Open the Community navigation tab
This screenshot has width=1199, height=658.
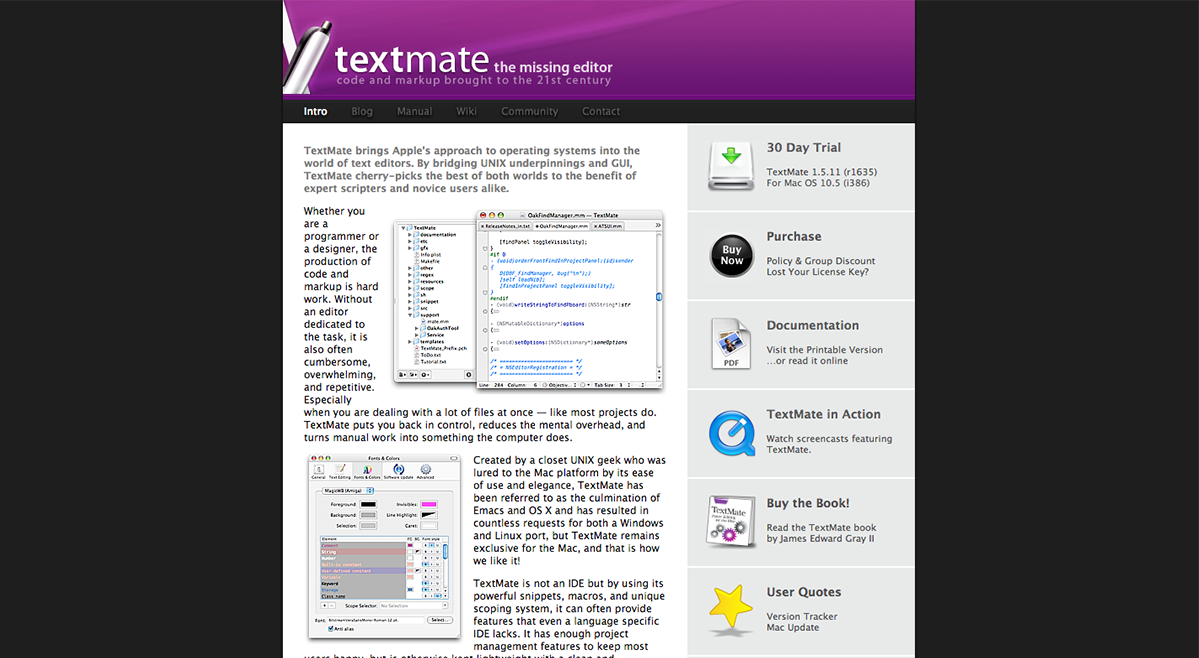(x=529, y=112)
